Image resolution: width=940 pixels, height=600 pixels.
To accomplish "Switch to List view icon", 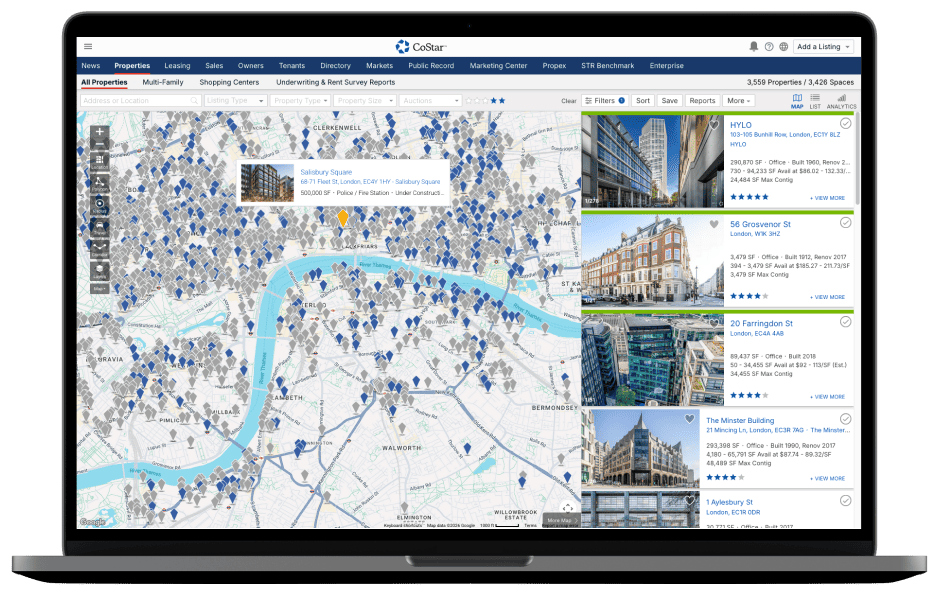I will [x=815, y=100].
